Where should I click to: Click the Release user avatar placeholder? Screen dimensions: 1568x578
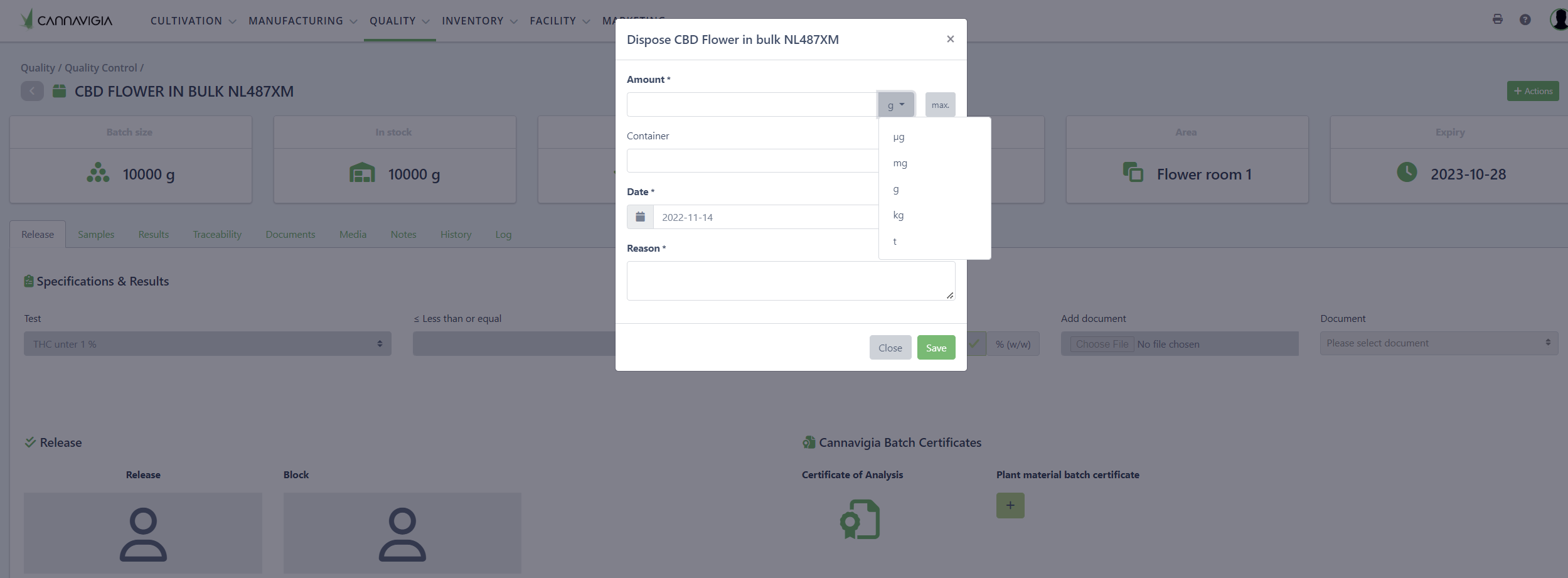[143, 533]
